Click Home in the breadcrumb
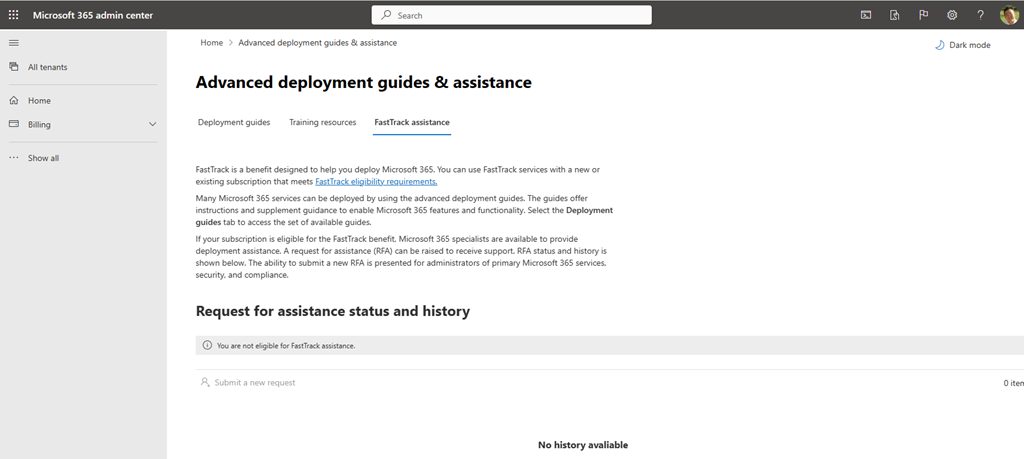Viewport: 1024px width, 459px height. tap(211, 43)
